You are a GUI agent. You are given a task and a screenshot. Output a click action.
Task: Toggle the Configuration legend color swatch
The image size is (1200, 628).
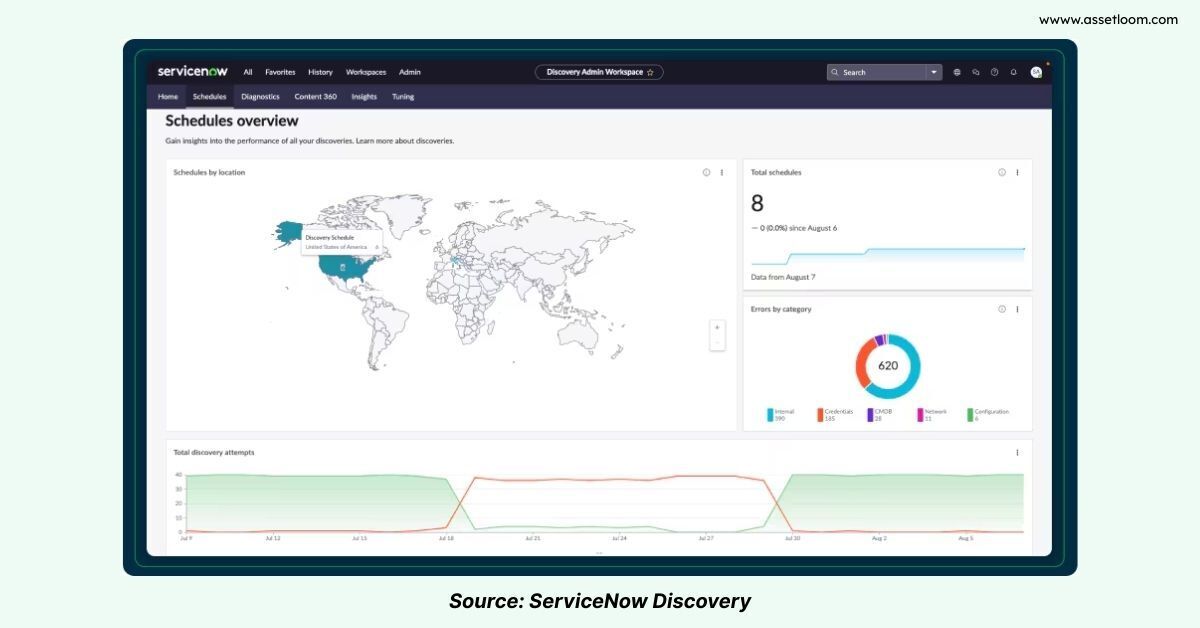pos(970,415)
